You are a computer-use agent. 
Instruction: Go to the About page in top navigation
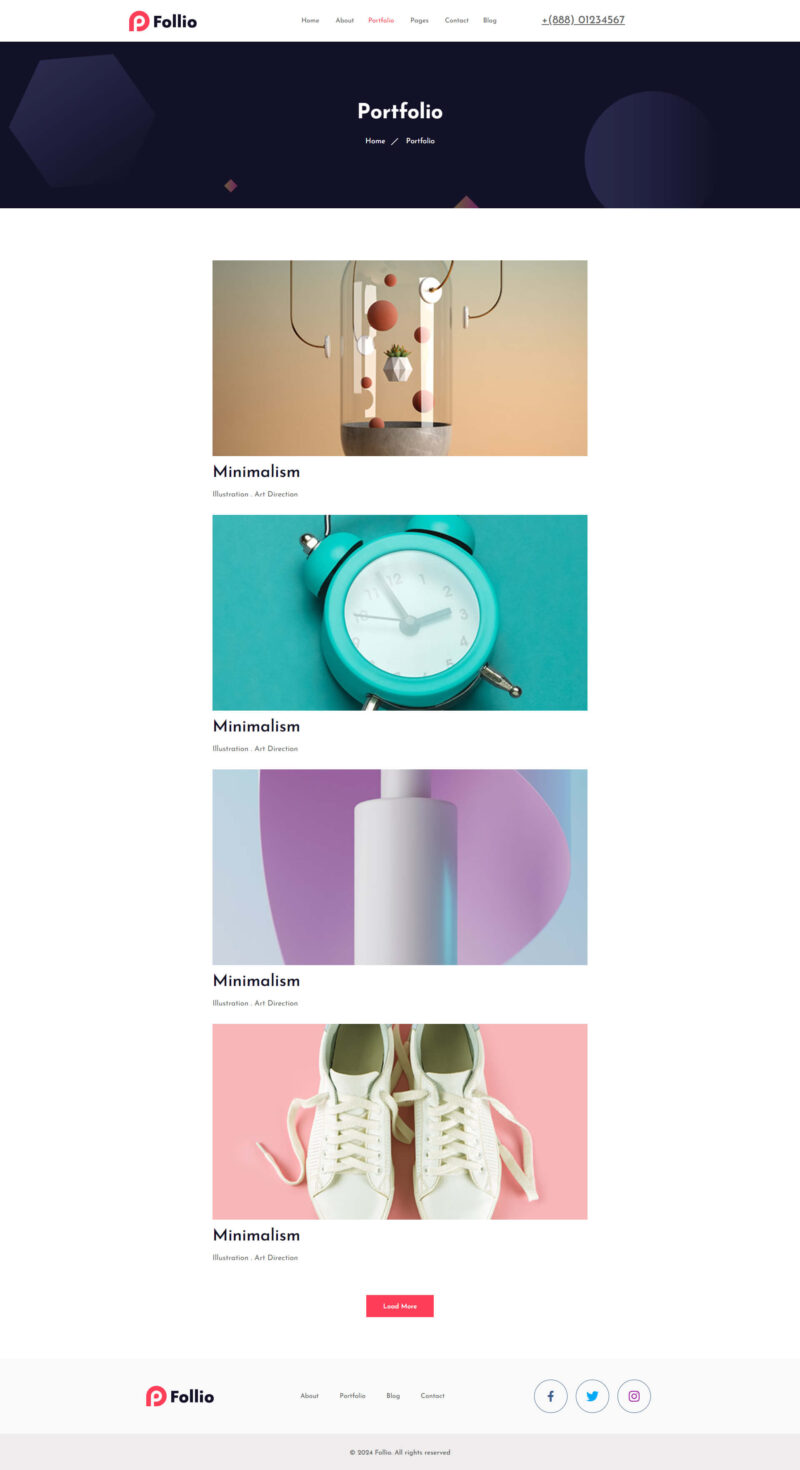pyautogui.click(x=344, y=20)
